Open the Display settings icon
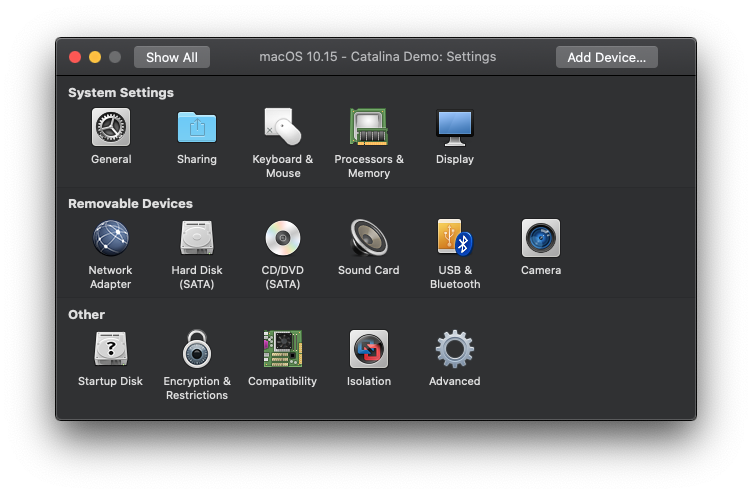The width and height of the screenshot is (752, 494). 455,128
